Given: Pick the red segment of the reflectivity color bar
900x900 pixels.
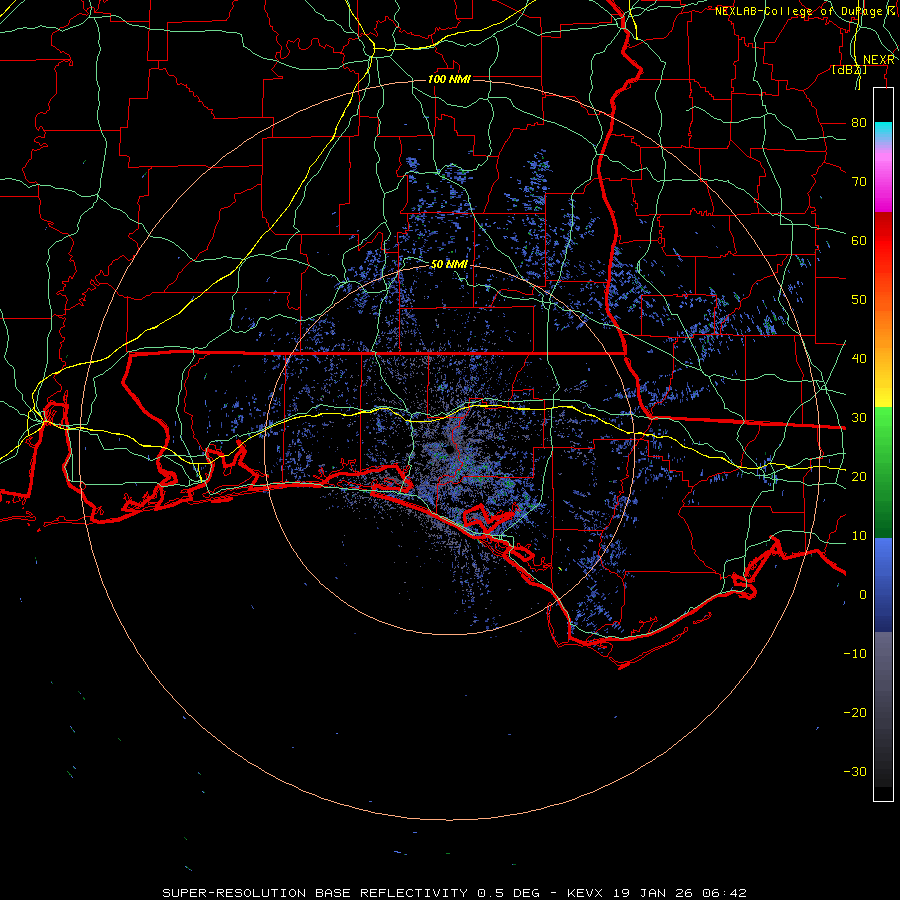Looking at the screenshot, I should tap(883, 241).
